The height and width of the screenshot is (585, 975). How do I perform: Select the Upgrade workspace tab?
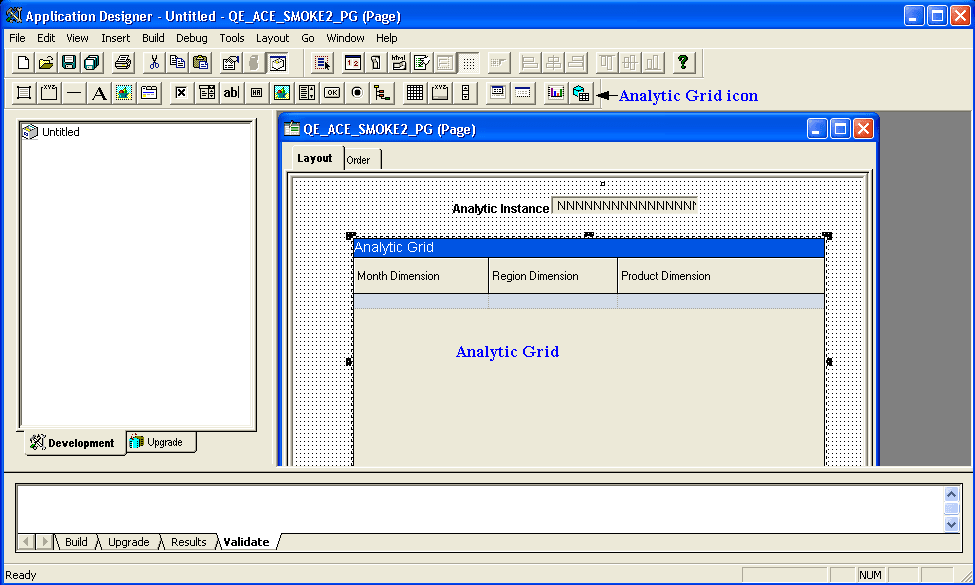pos(160,441)
